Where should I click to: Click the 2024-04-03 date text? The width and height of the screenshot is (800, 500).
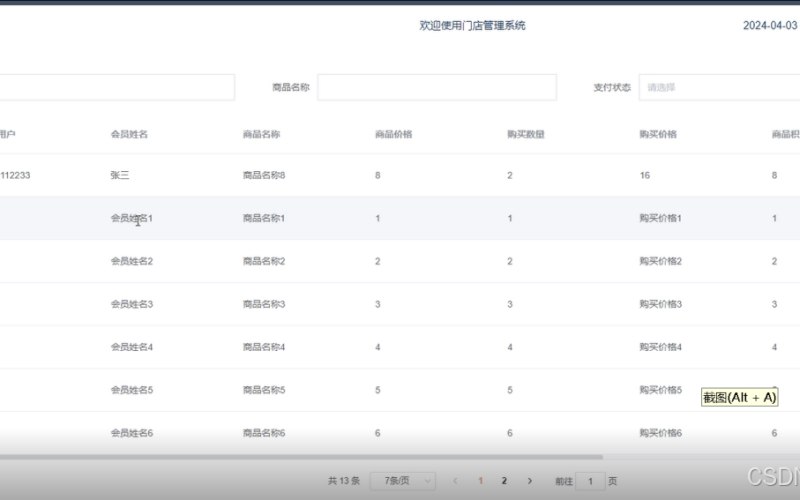click(x=770, y=26)
